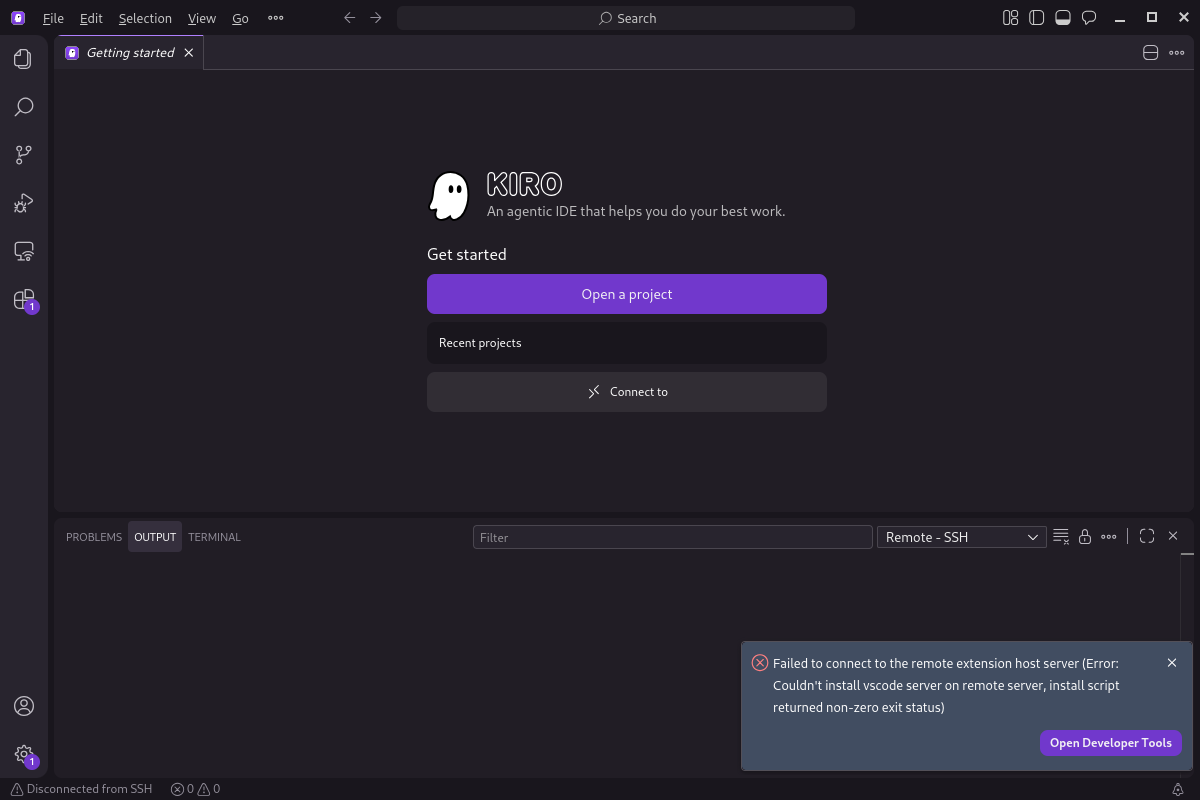
Task: Dismiss the SSH error notification
Action: click(1172, 663)
